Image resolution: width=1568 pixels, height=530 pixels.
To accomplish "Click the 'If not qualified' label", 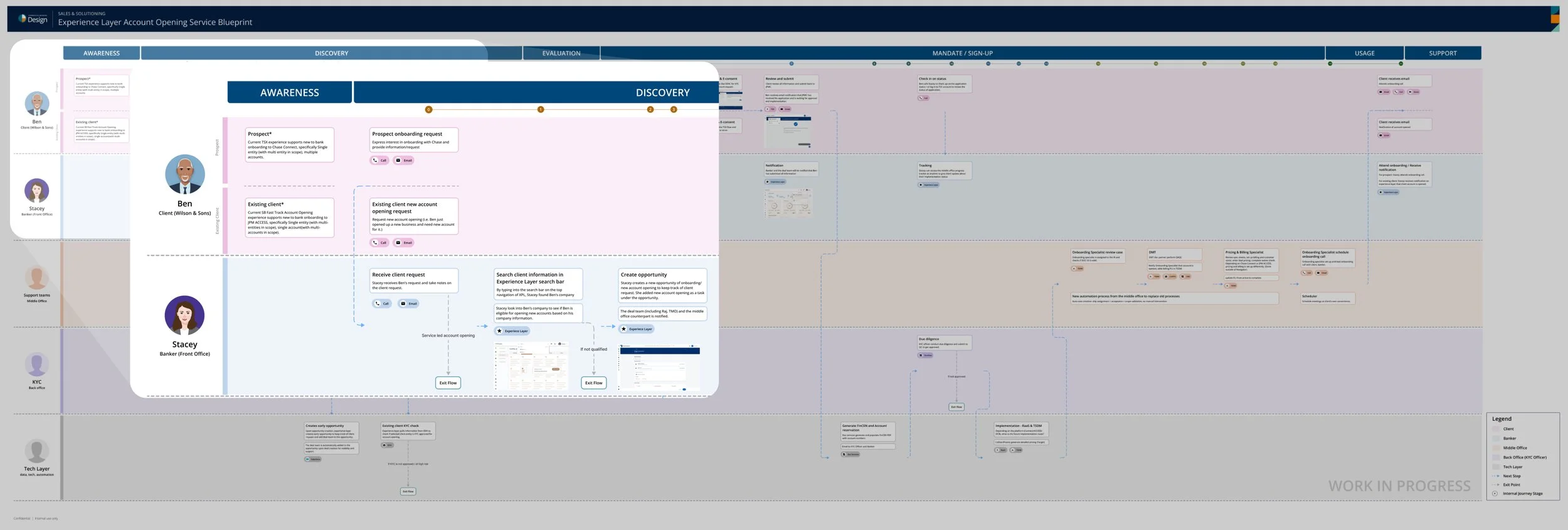I will point(593,349).
